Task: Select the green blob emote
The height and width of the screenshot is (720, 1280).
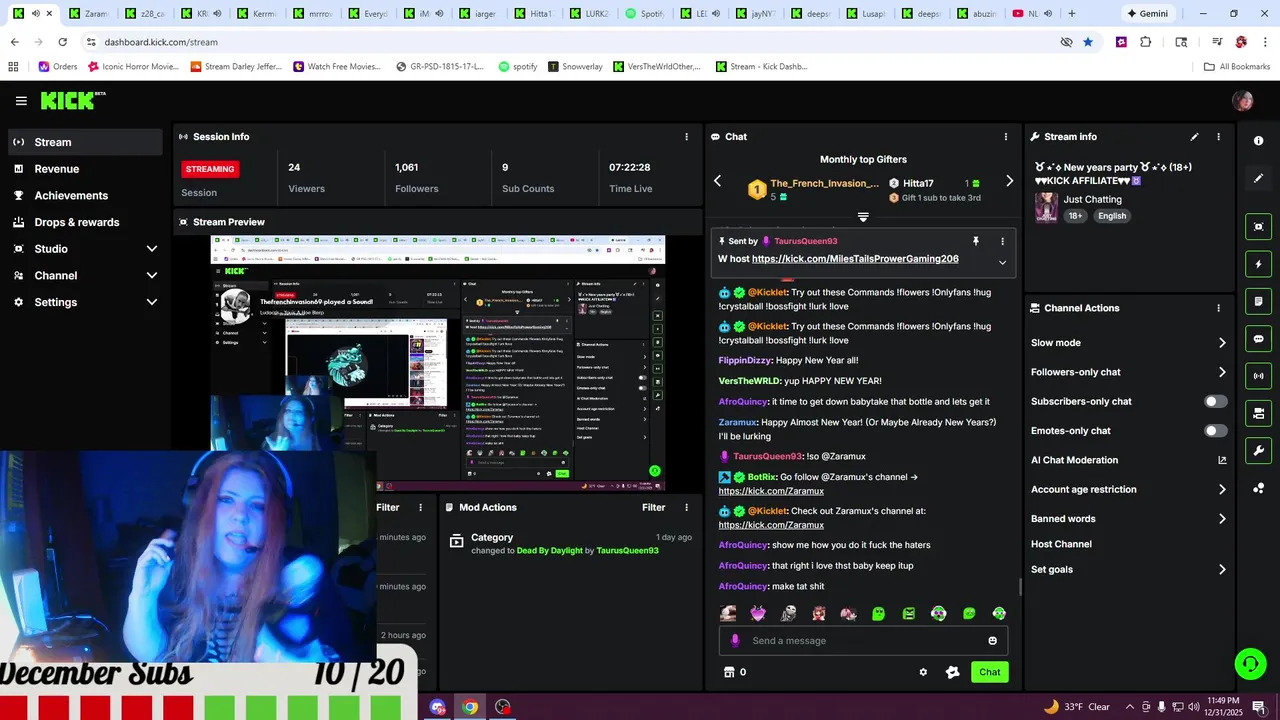Action: pos(878,614)
